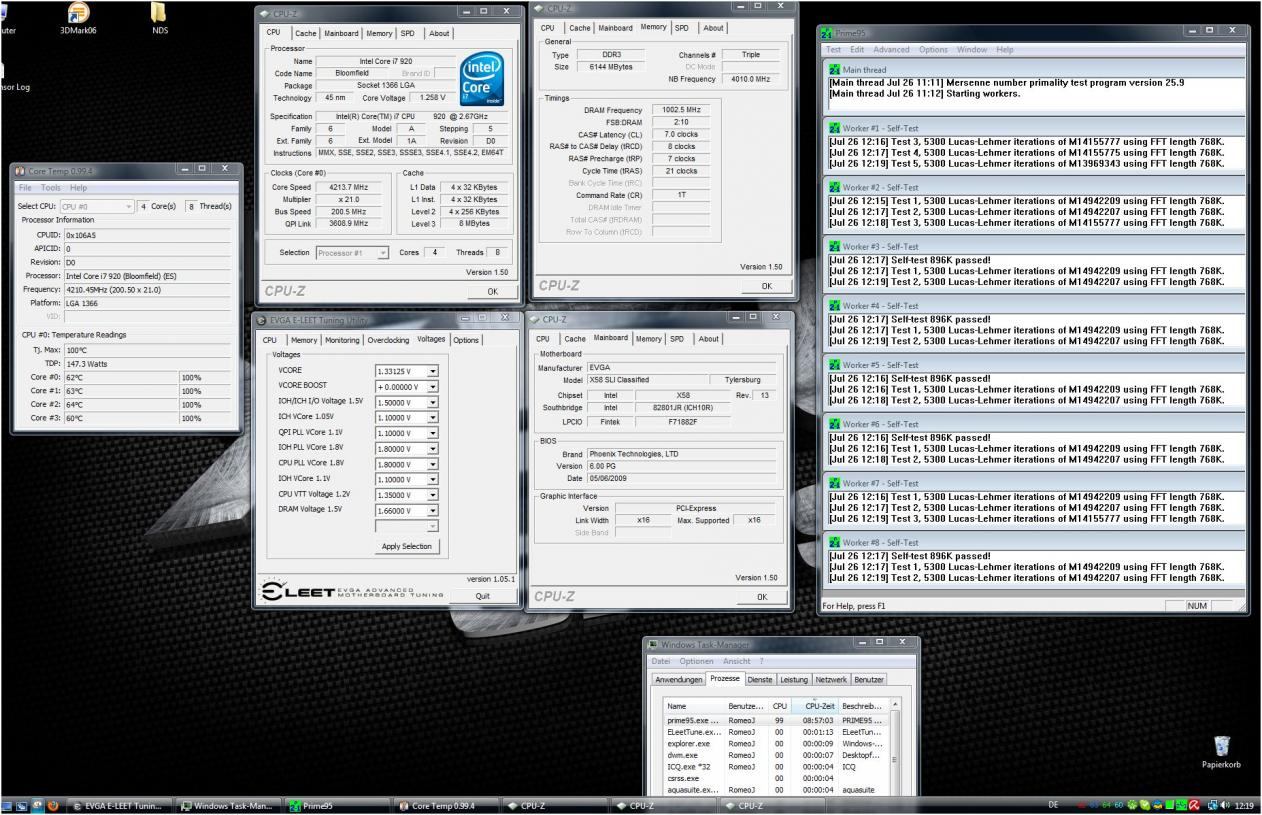Click the Worker #7 window icon
1262x815 pixels.
834,483
